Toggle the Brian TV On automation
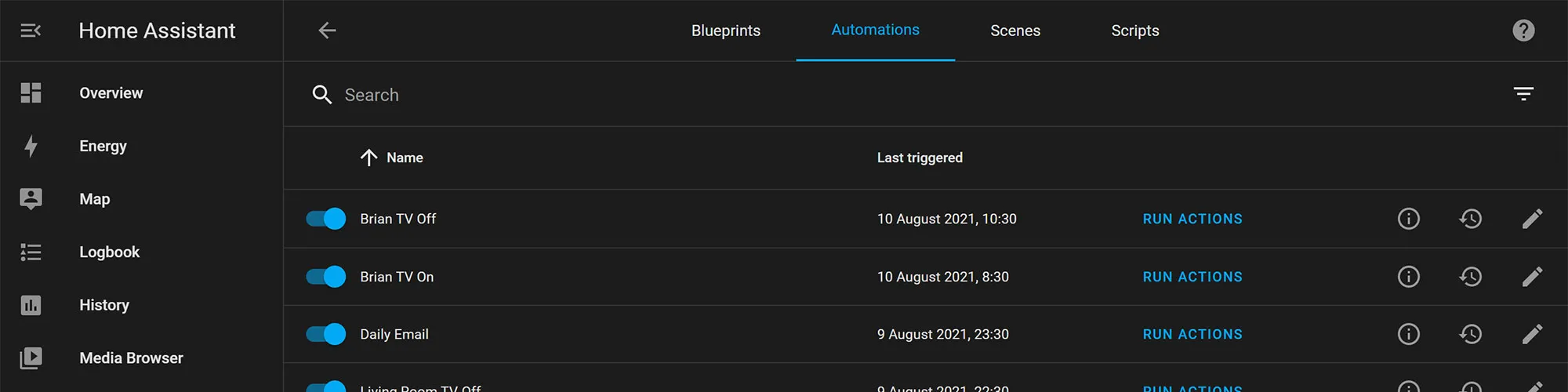Viewport: 1568px width, 392px height. (326, 277)
